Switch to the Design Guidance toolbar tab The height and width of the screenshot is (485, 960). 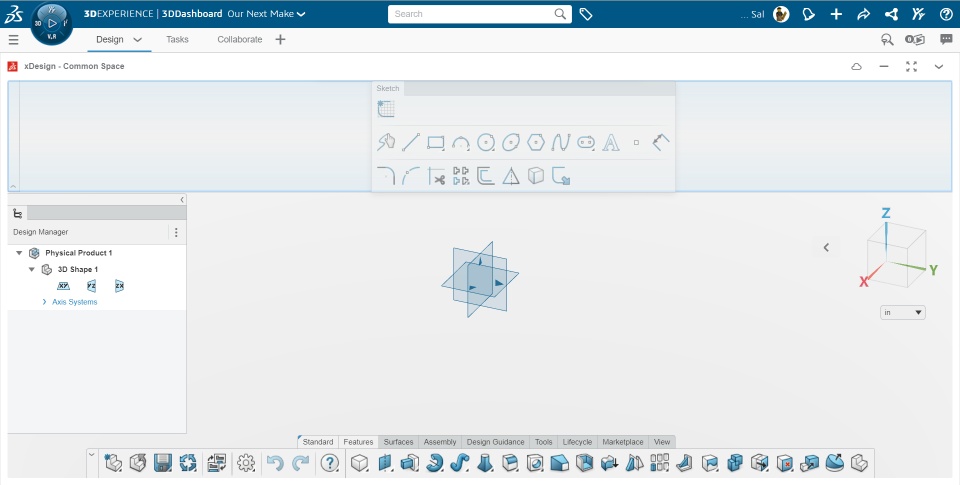tap(495, 442)
